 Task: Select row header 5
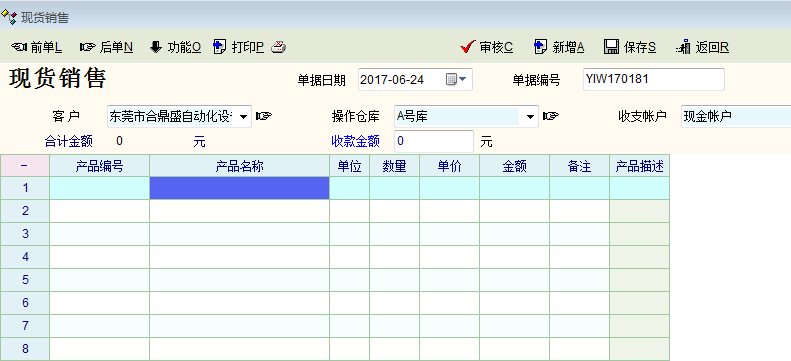point(25,280)
